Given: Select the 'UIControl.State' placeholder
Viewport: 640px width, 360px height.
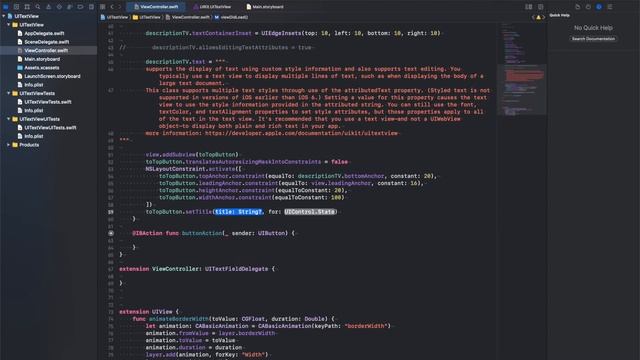Looking at the screenshot, I should coord(310,211).
